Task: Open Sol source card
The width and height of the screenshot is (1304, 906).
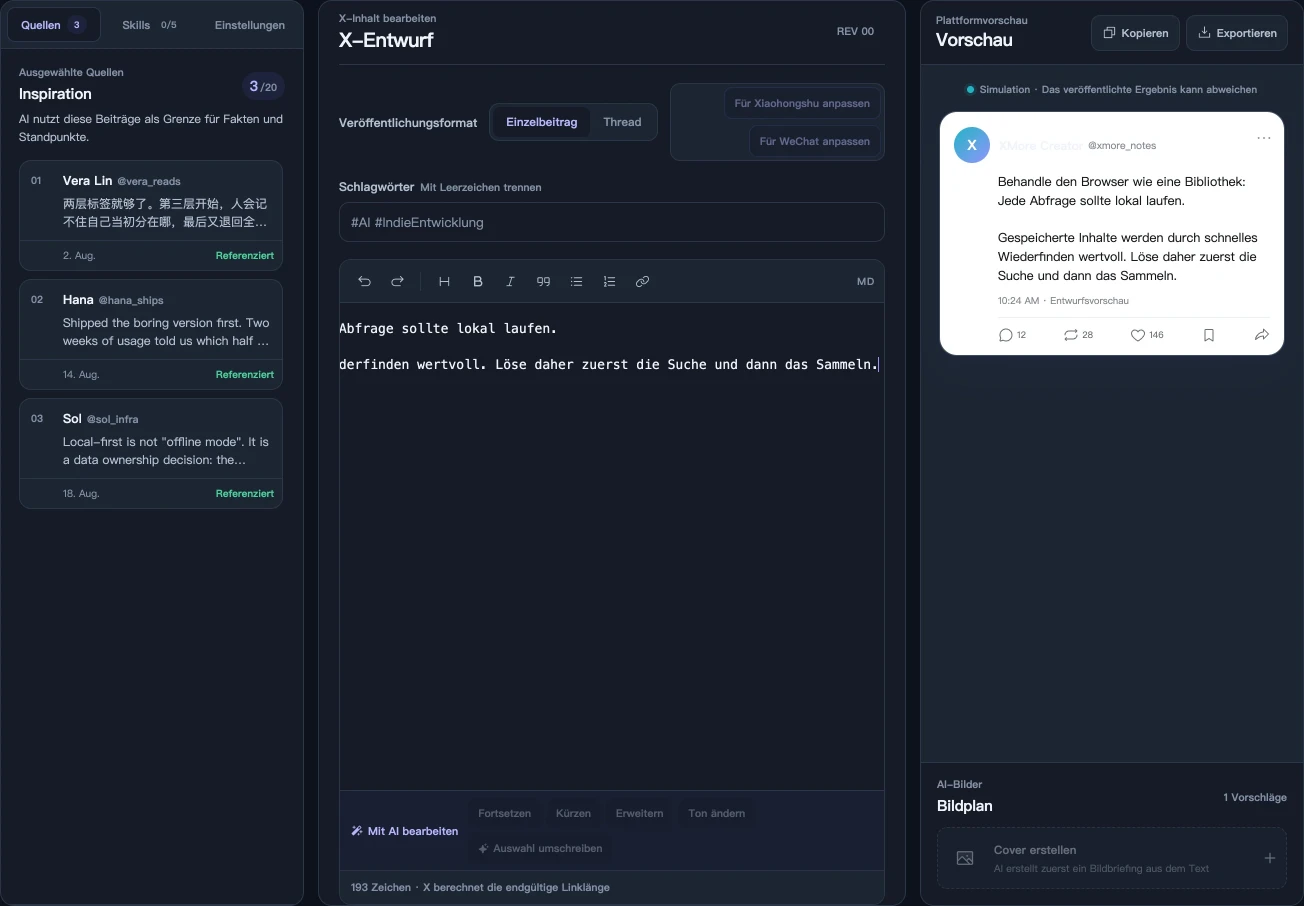Action: [x=151, y=453]
